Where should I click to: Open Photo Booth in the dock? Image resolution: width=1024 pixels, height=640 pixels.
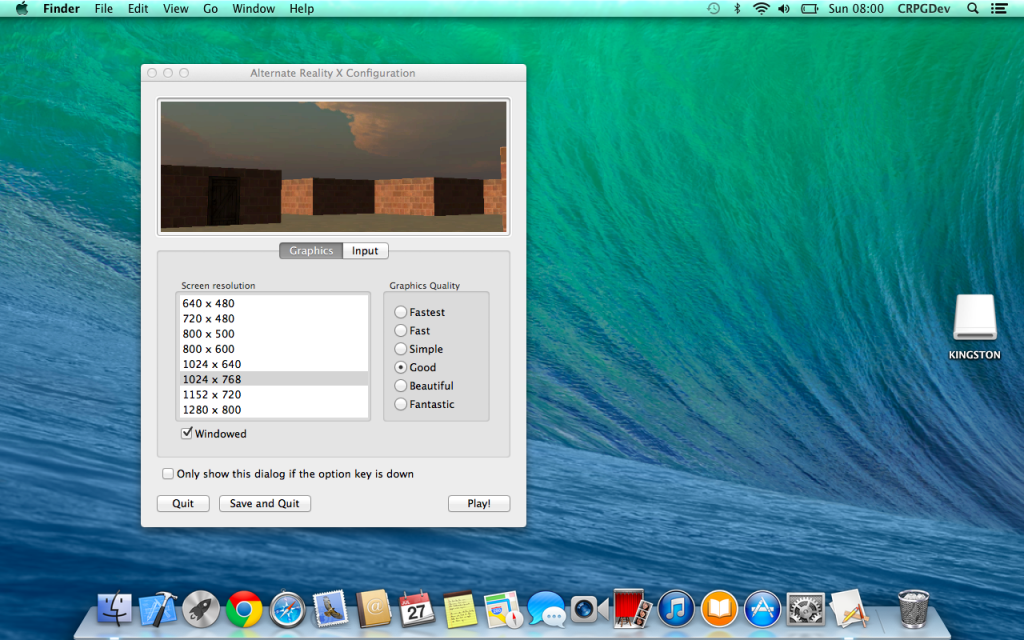point(632,608)
